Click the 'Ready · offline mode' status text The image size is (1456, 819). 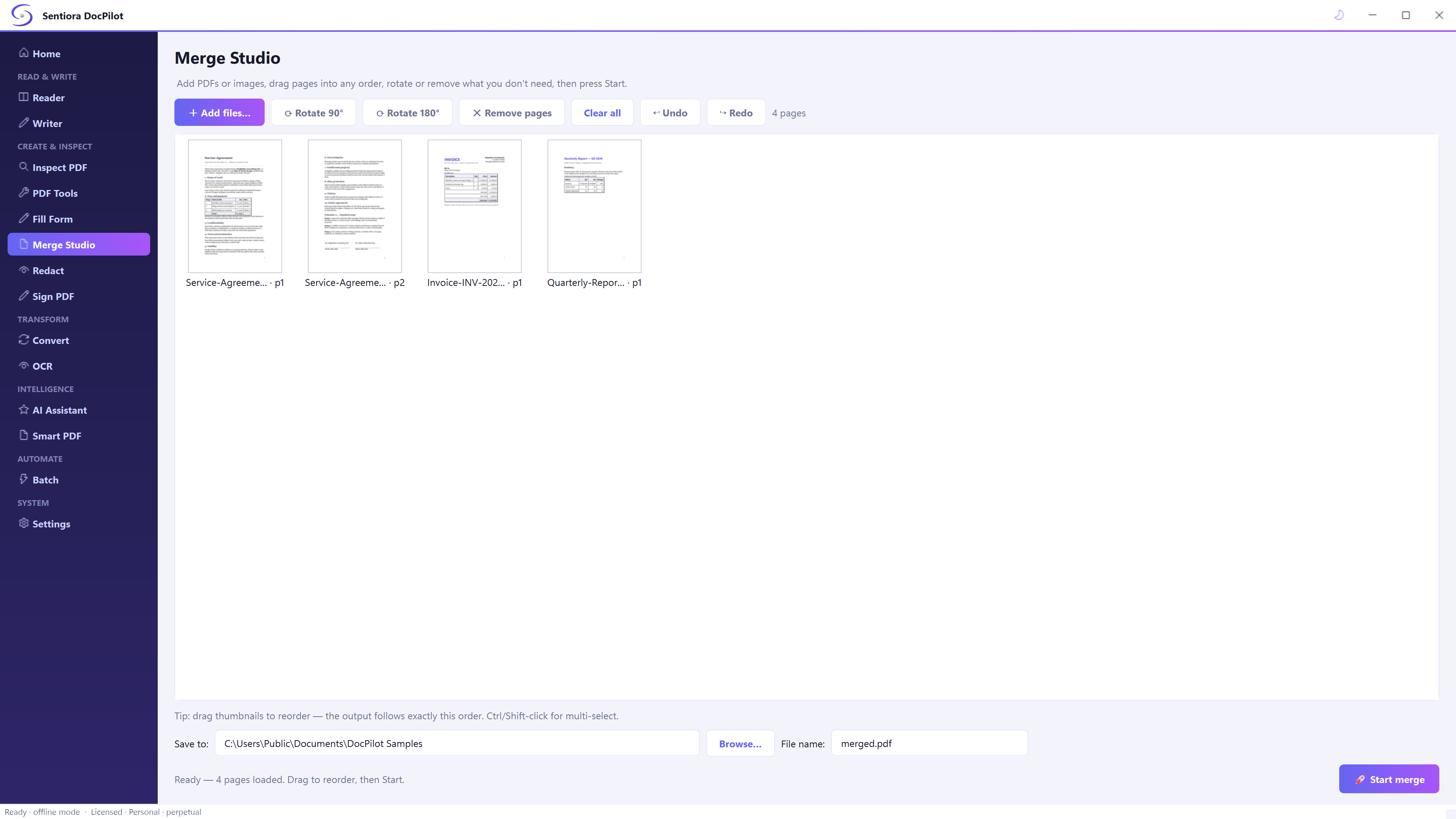(42, 812)
